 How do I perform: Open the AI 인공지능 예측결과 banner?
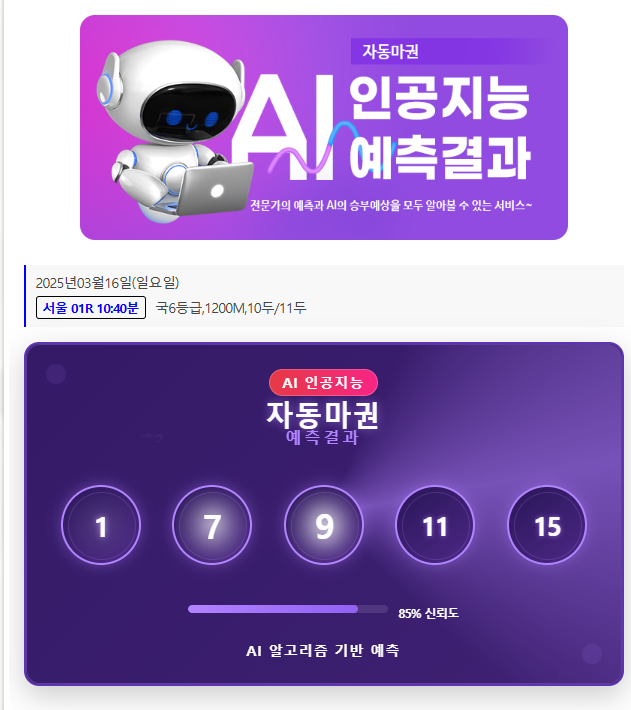(324, 127)
